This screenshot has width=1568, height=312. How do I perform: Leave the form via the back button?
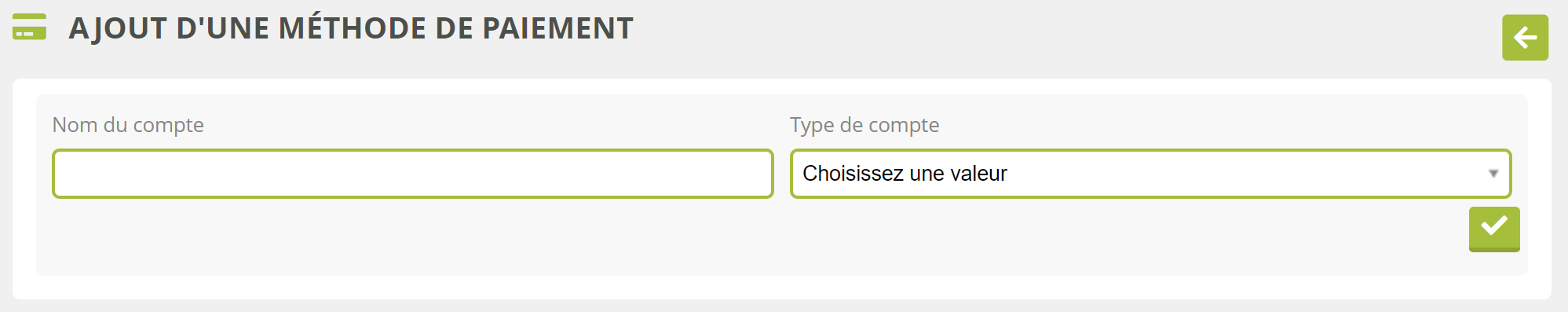click(1525, 37)
